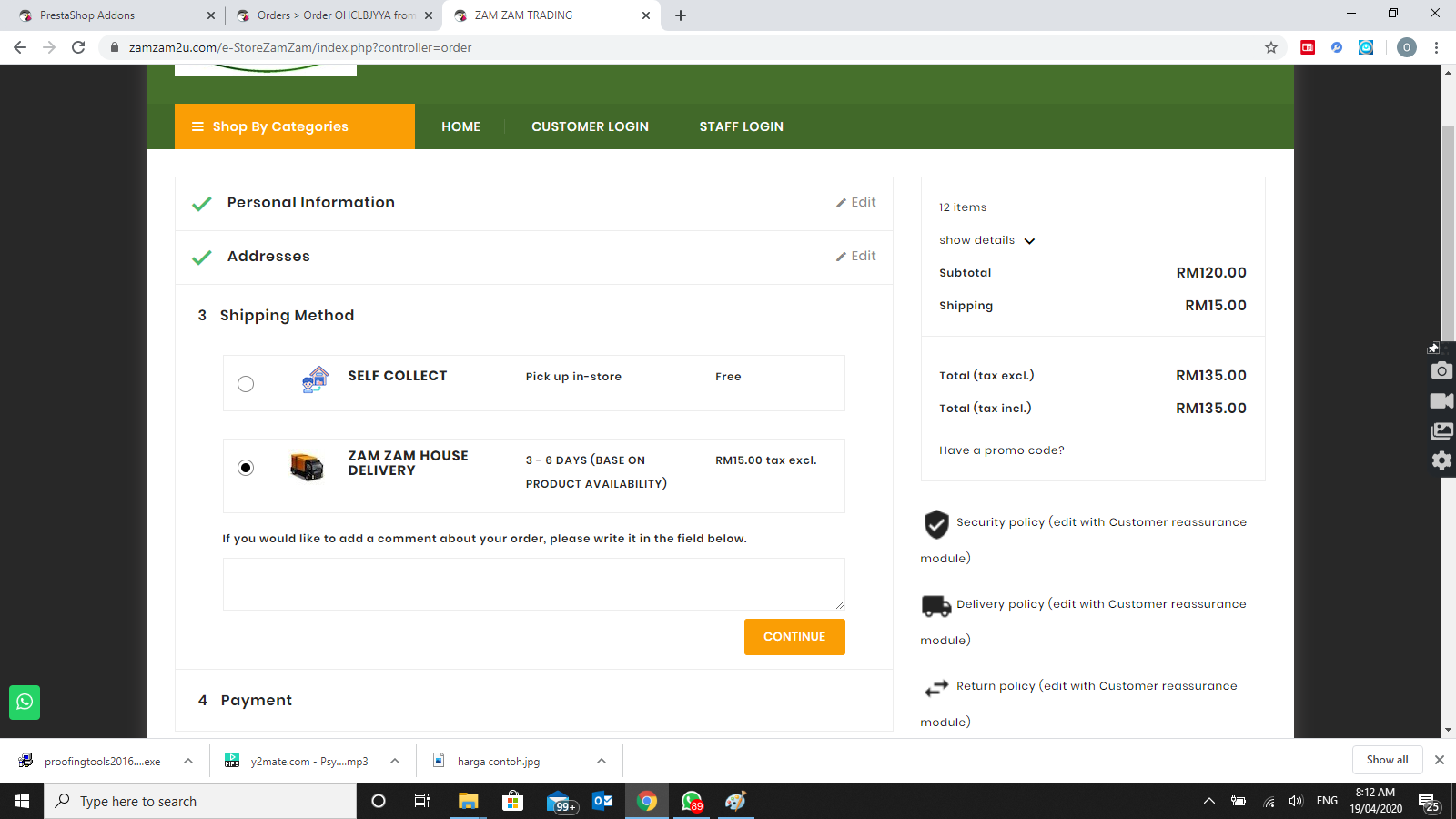Viewport: 1456px width, 819px height.
Task: Click the security policy shield icon
Action: coord(936,524)
